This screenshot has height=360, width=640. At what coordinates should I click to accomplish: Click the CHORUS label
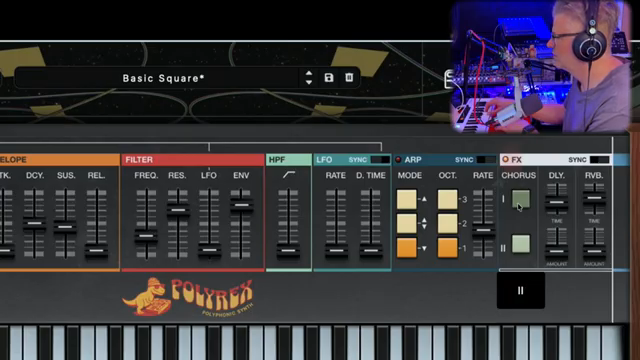pyautogui.click(x=518, y=175)
